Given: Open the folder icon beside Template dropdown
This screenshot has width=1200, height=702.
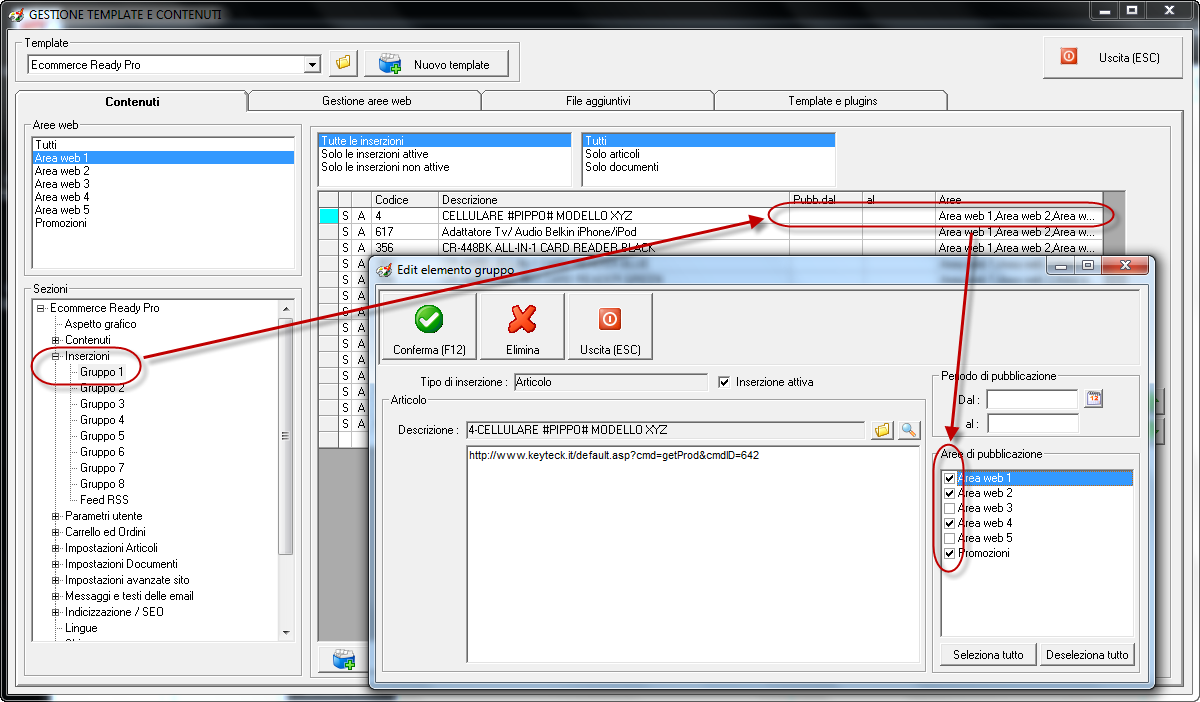Looking at the screenshot, I should click(x=343, y=64).
